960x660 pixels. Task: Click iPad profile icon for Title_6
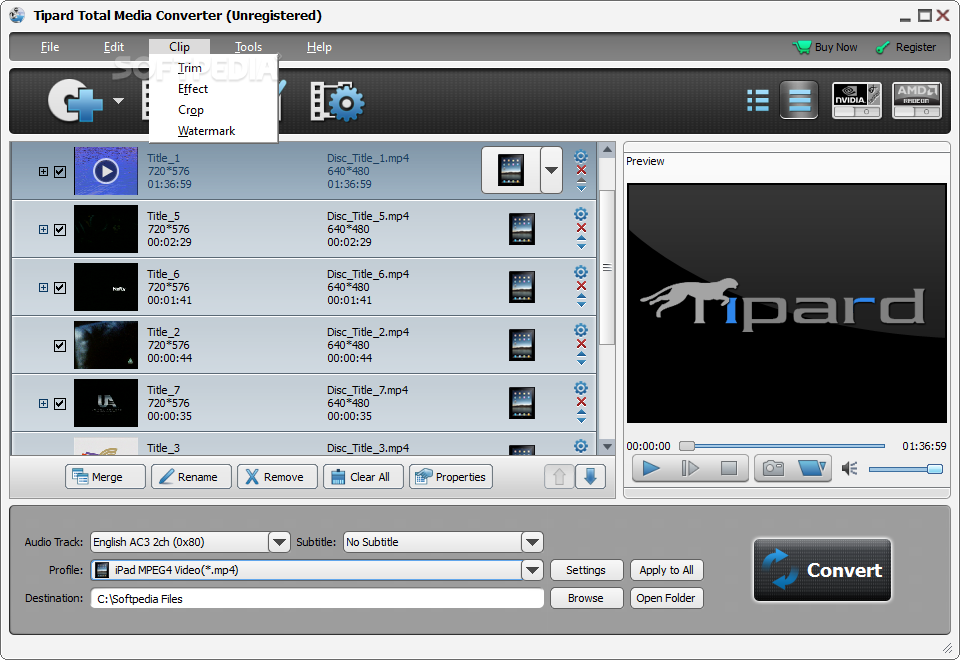(x=522, y=287)
